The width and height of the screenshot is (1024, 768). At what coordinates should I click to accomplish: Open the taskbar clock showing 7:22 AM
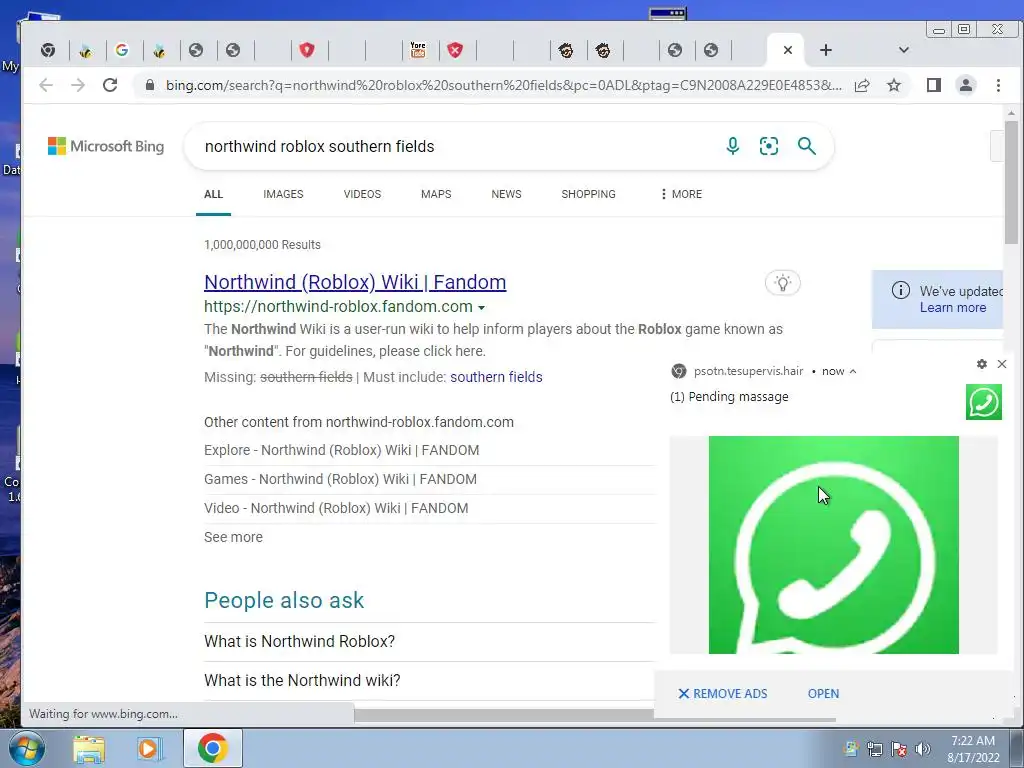[973, 749]
